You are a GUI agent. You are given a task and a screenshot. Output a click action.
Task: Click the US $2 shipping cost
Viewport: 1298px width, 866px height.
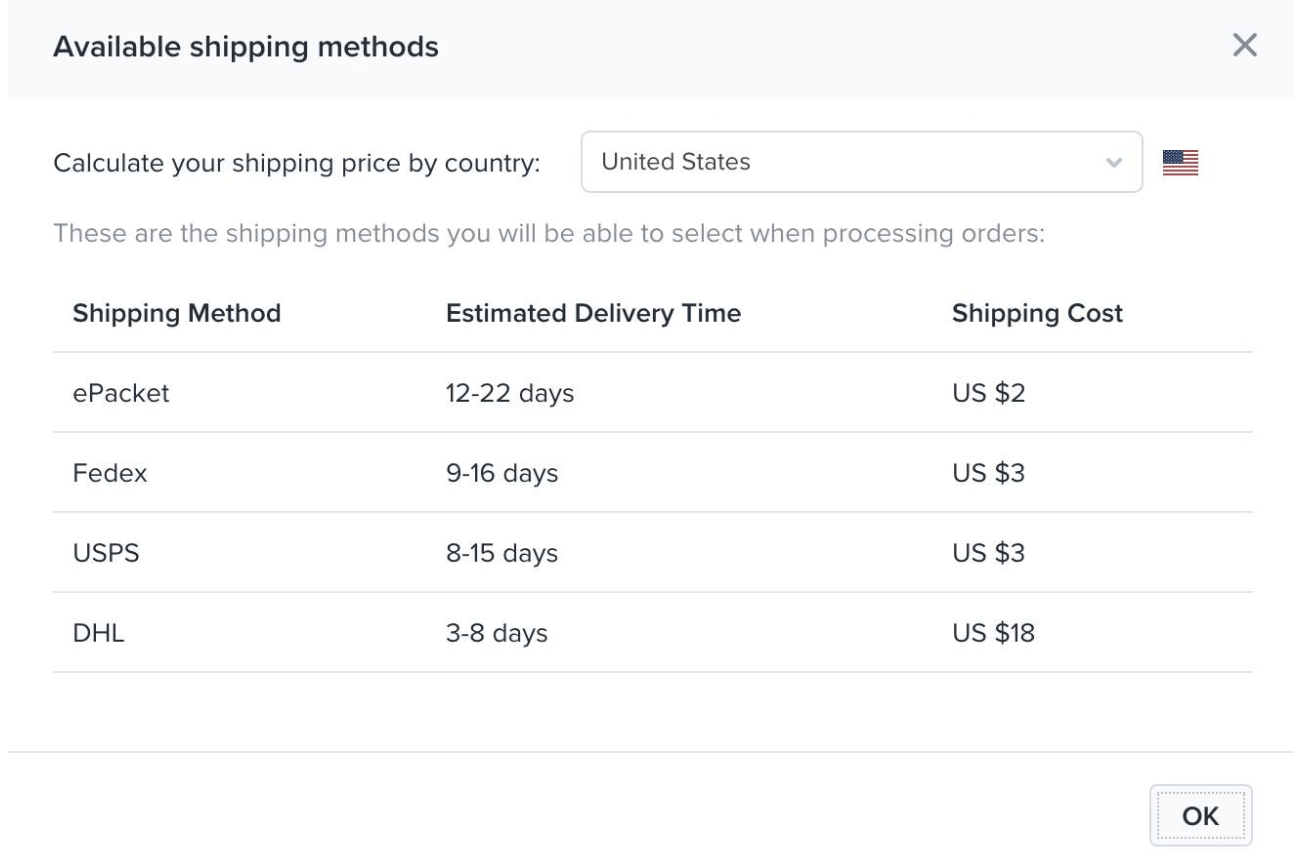[x=988, y=393]
